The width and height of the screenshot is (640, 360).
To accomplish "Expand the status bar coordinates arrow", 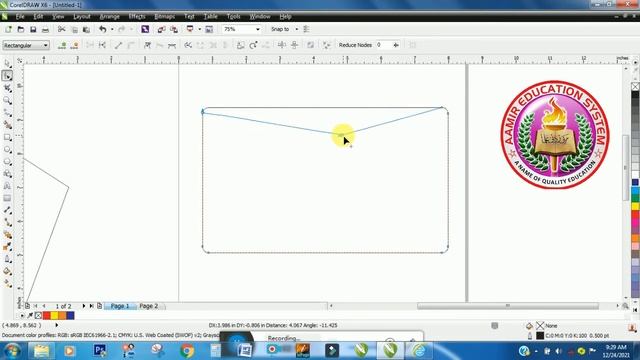I will point(57,325).
